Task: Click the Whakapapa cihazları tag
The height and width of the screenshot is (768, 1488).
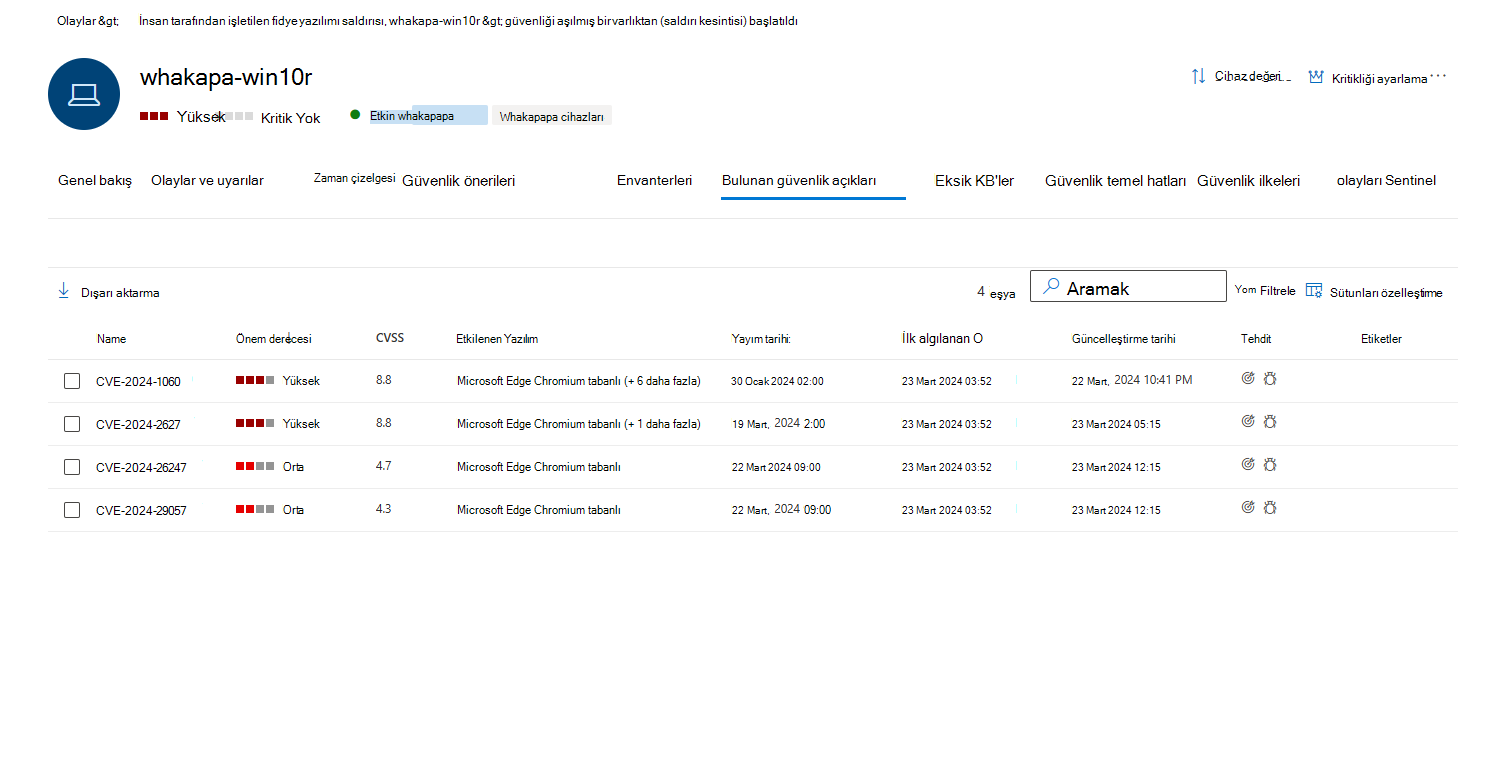Action: (551, 116)
